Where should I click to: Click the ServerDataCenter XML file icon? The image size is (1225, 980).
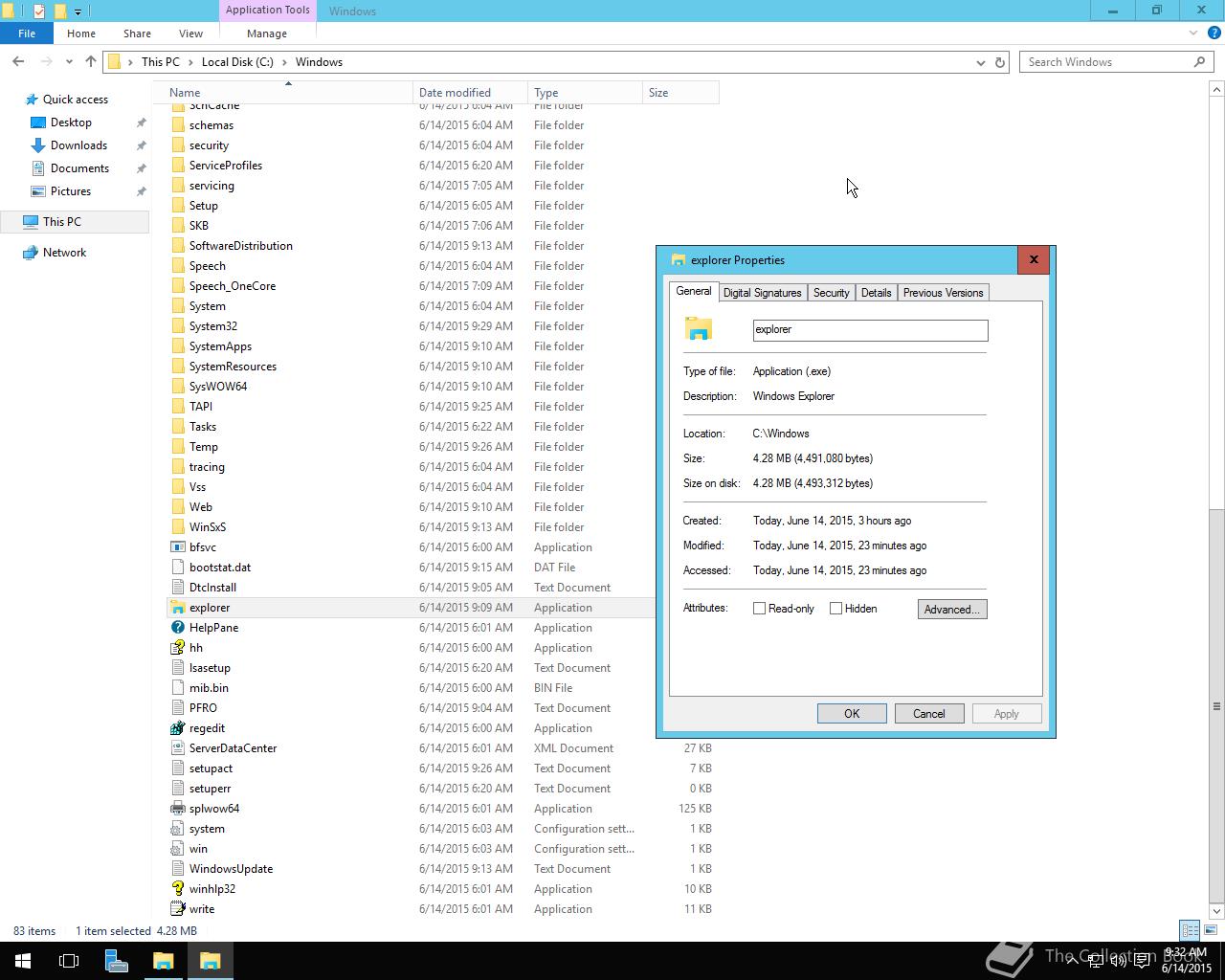click(177, 748)
